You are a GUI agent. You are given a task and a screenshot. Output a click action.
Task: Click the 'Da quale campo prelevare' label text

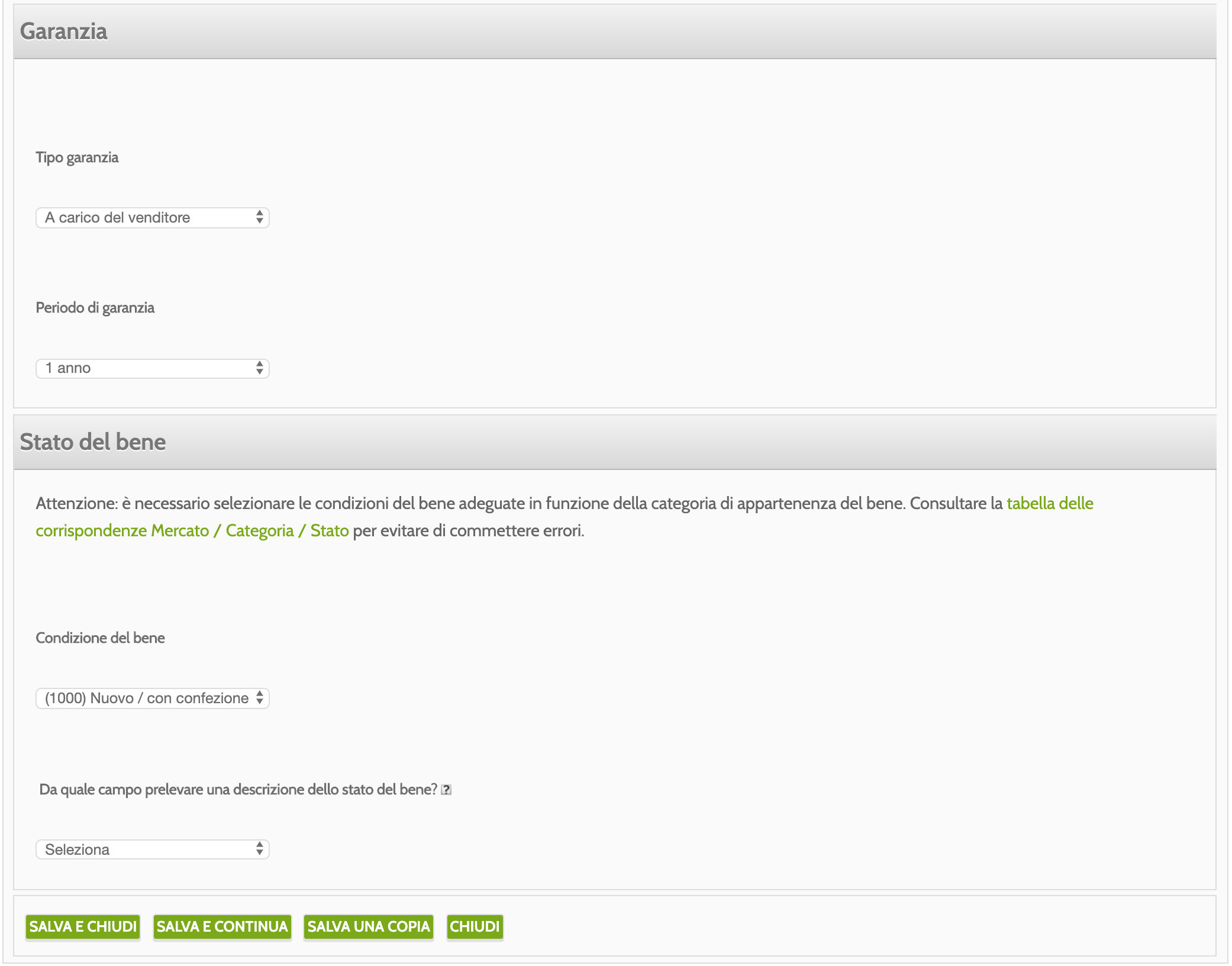tap(238, 790)
